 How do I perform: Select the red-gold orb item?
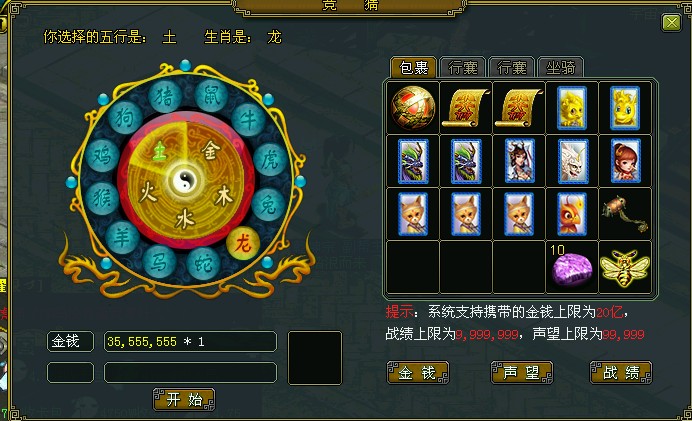coord(413,108)
